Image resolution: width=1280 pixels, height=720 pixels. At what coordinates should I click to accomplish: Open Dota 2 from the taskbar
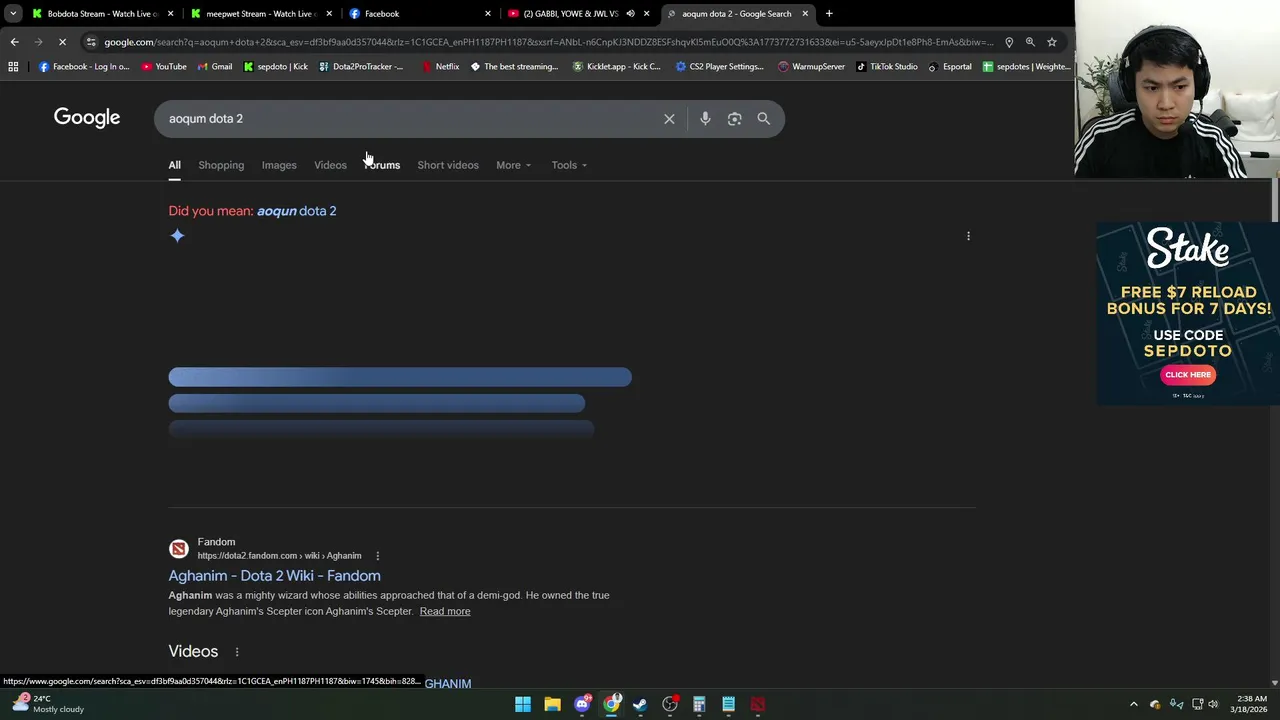click(758, 705)
